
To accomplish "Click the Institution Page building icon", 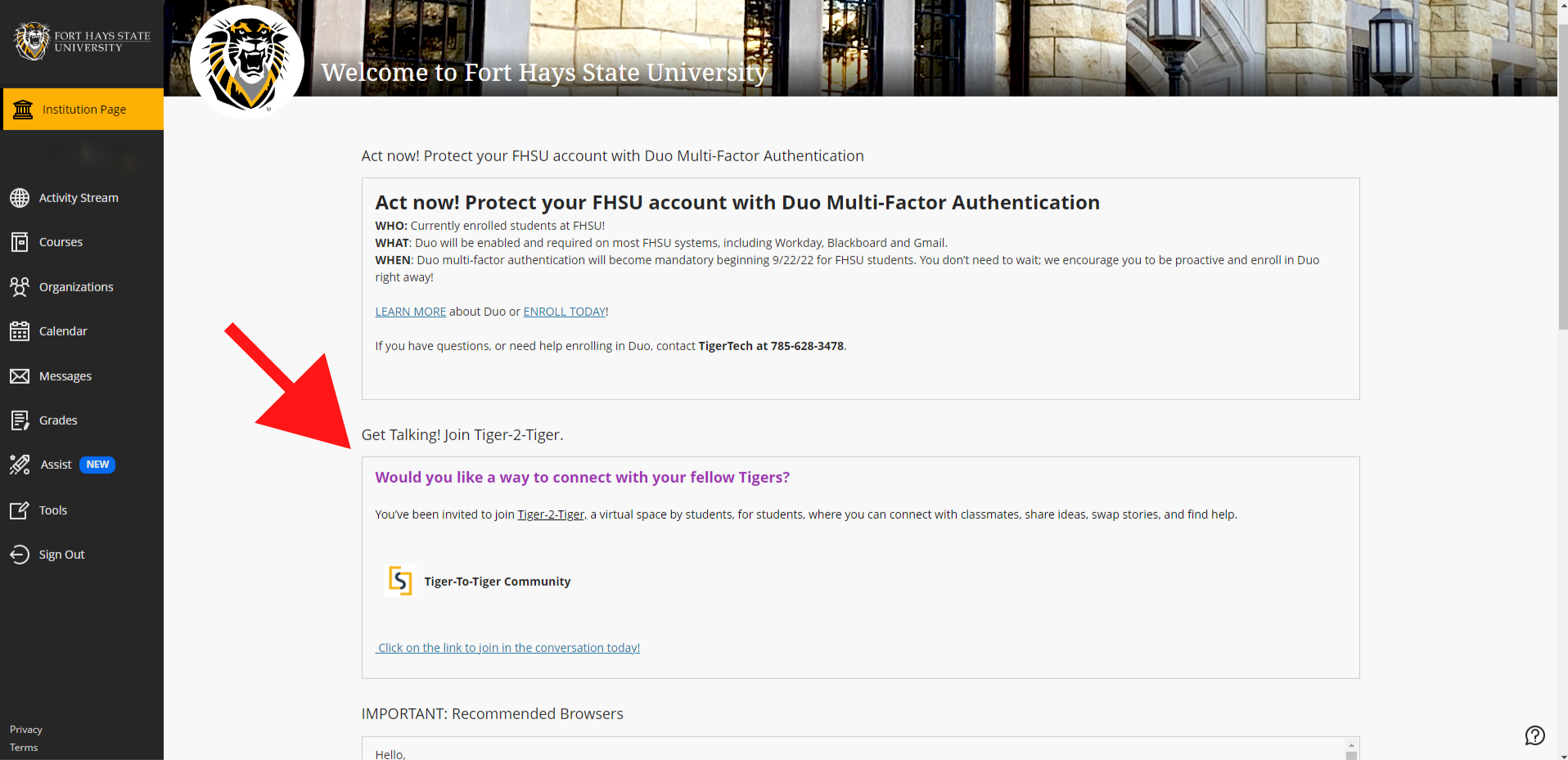I will pyautogui.click(x=23, y=110).
